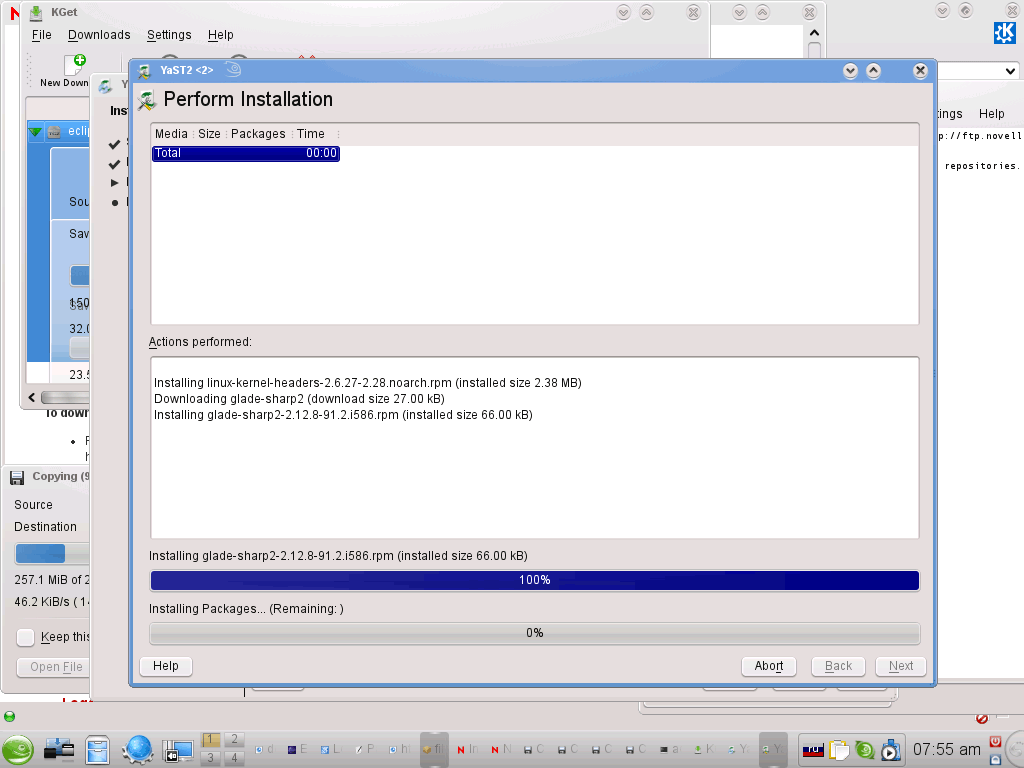Switch to virtual desktop 1 in pager

(x=210, y=739)
